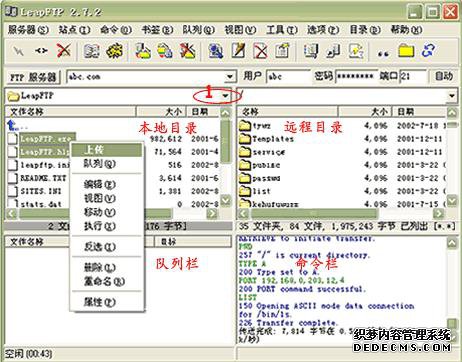Click the remote 'tywz' folder icon

pos(245,126)
